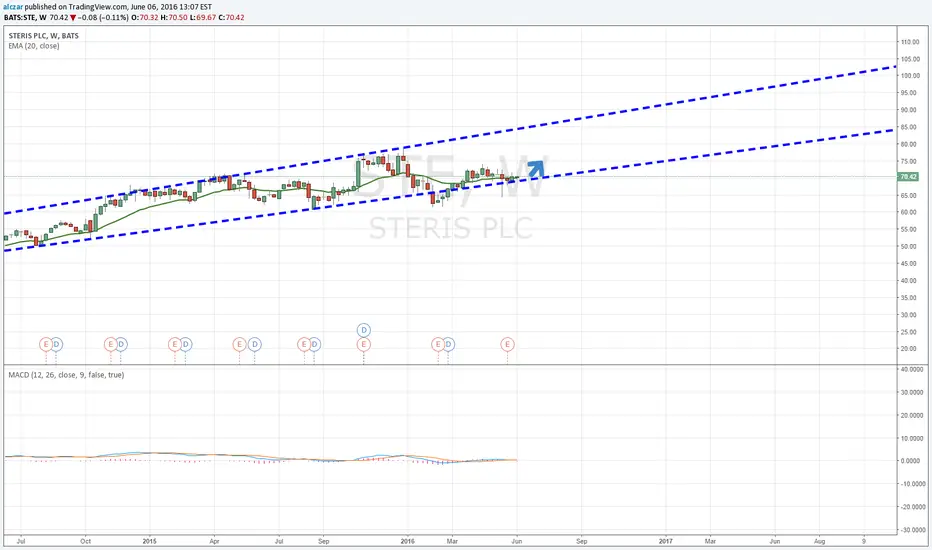This screenshot has height=550, width=932.
Task: Open the E marker beneath the stacked D marker
Action: pyautogui.click(x=364, y=344)
